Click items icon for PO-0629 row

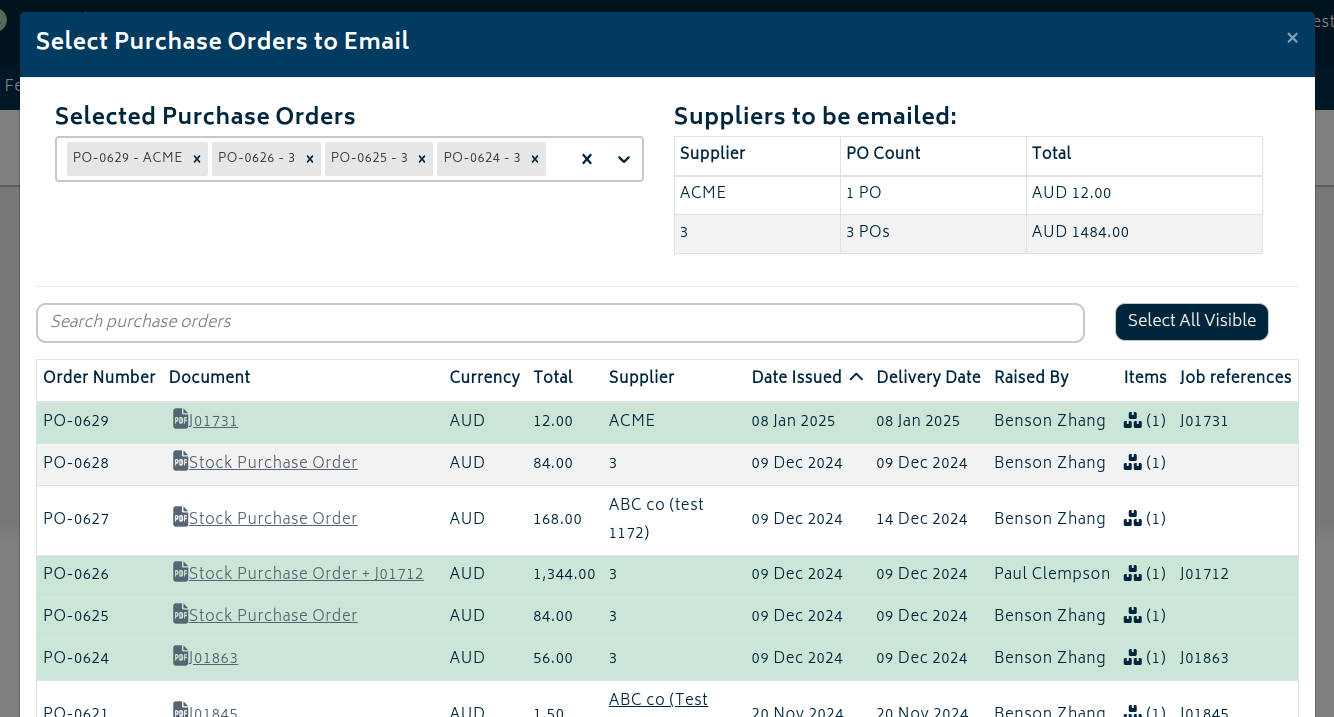point(1132,421)
